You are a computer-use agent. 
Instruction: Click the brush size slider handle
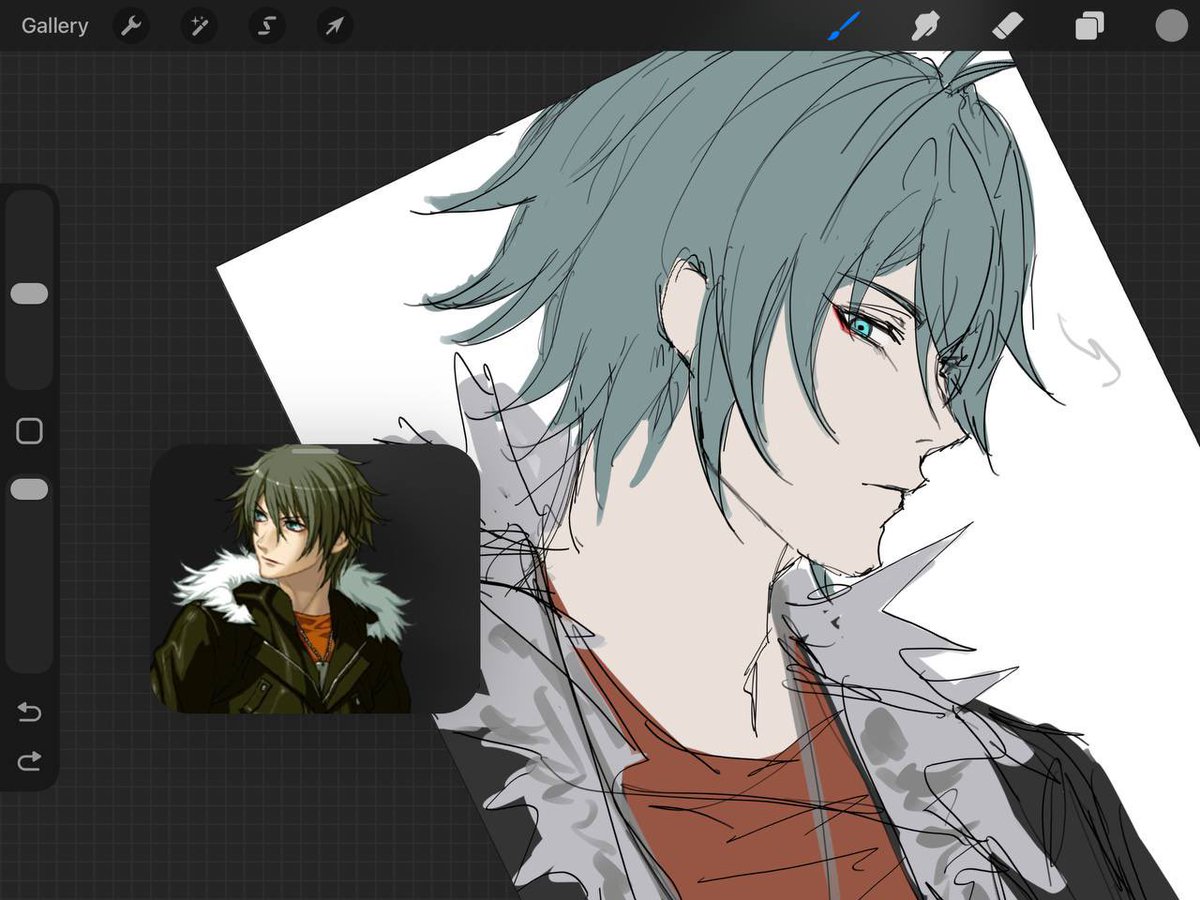[x=29, y=293]
